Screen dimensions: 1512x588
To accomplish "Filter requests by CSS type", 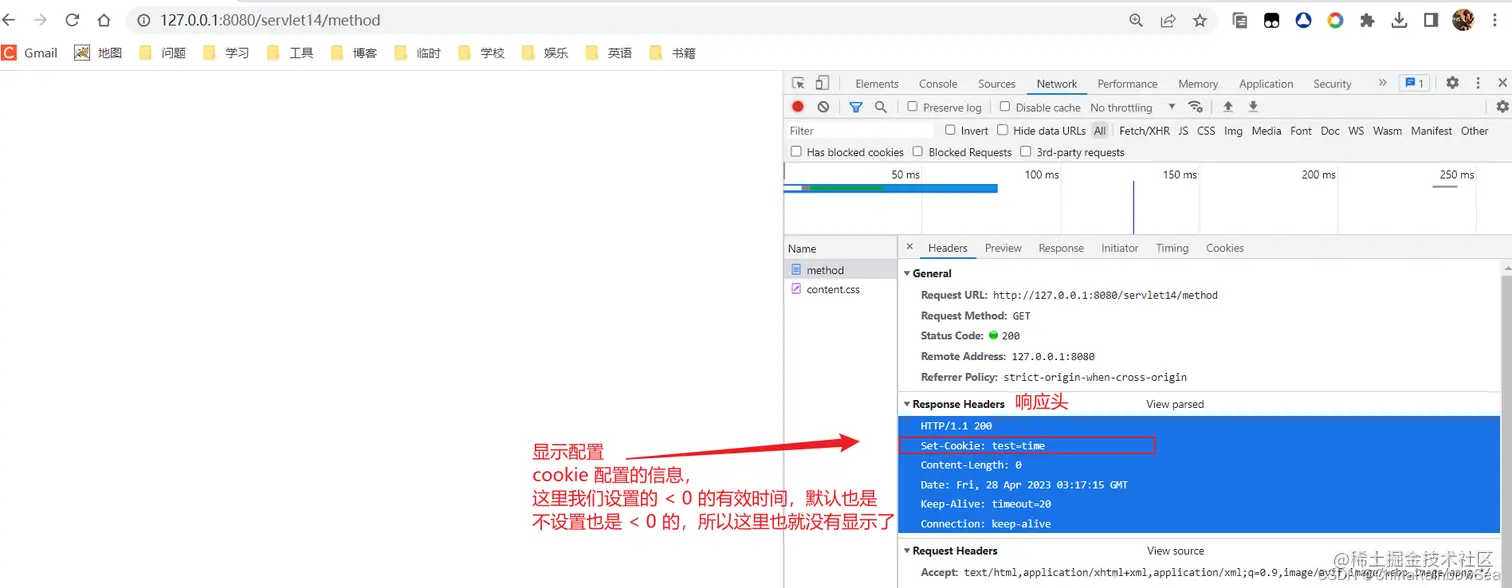I will pyautogui.click(x=1206, y=131).
